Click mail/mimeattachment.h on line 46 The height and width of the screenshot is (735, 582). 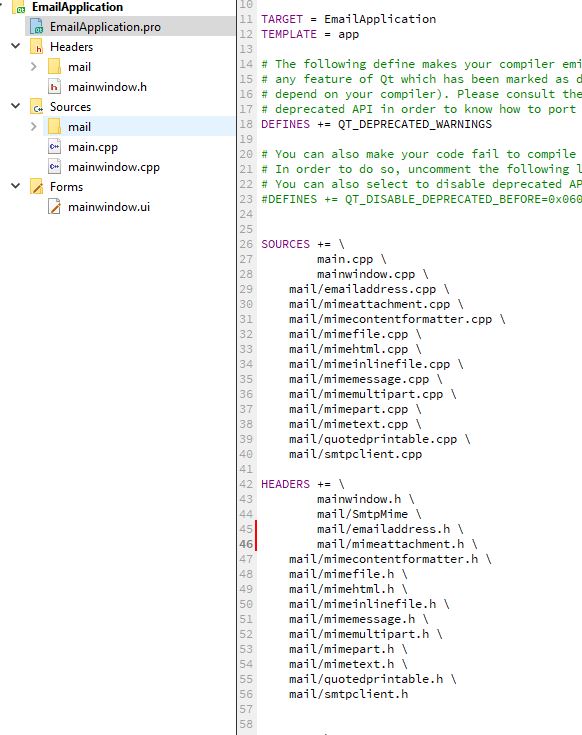click(390, 544)
